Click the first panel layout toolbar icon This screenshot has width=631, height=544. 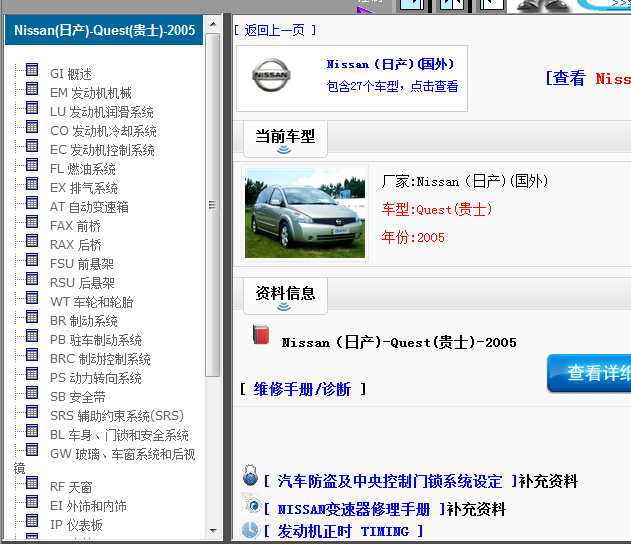[x=412, y=4]
